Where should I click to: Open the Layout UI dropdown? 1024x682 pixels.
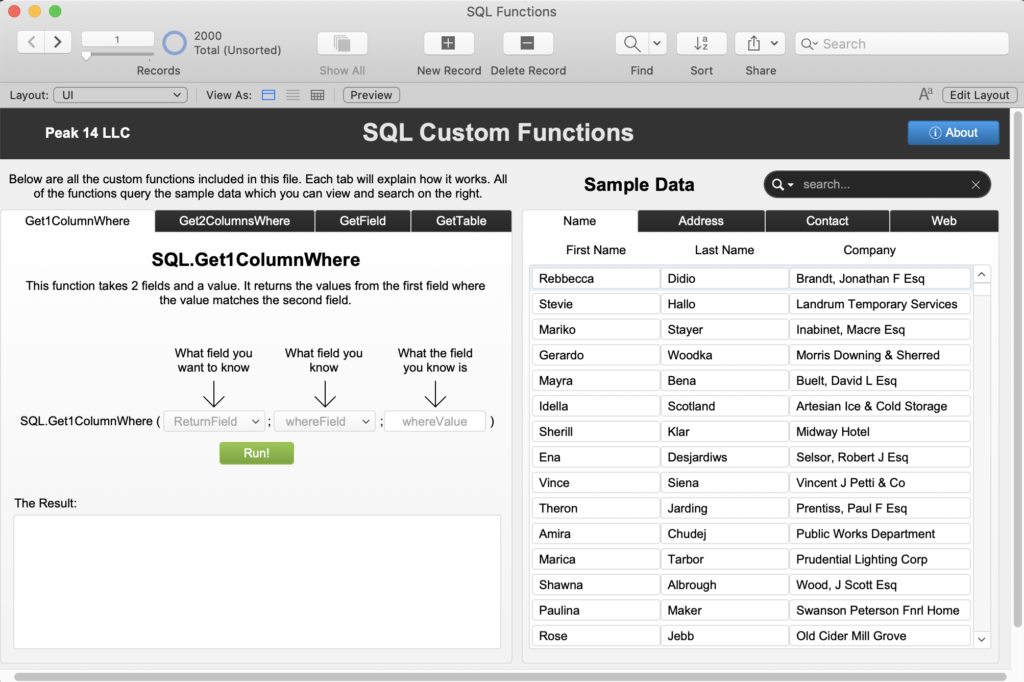point(120,95)
